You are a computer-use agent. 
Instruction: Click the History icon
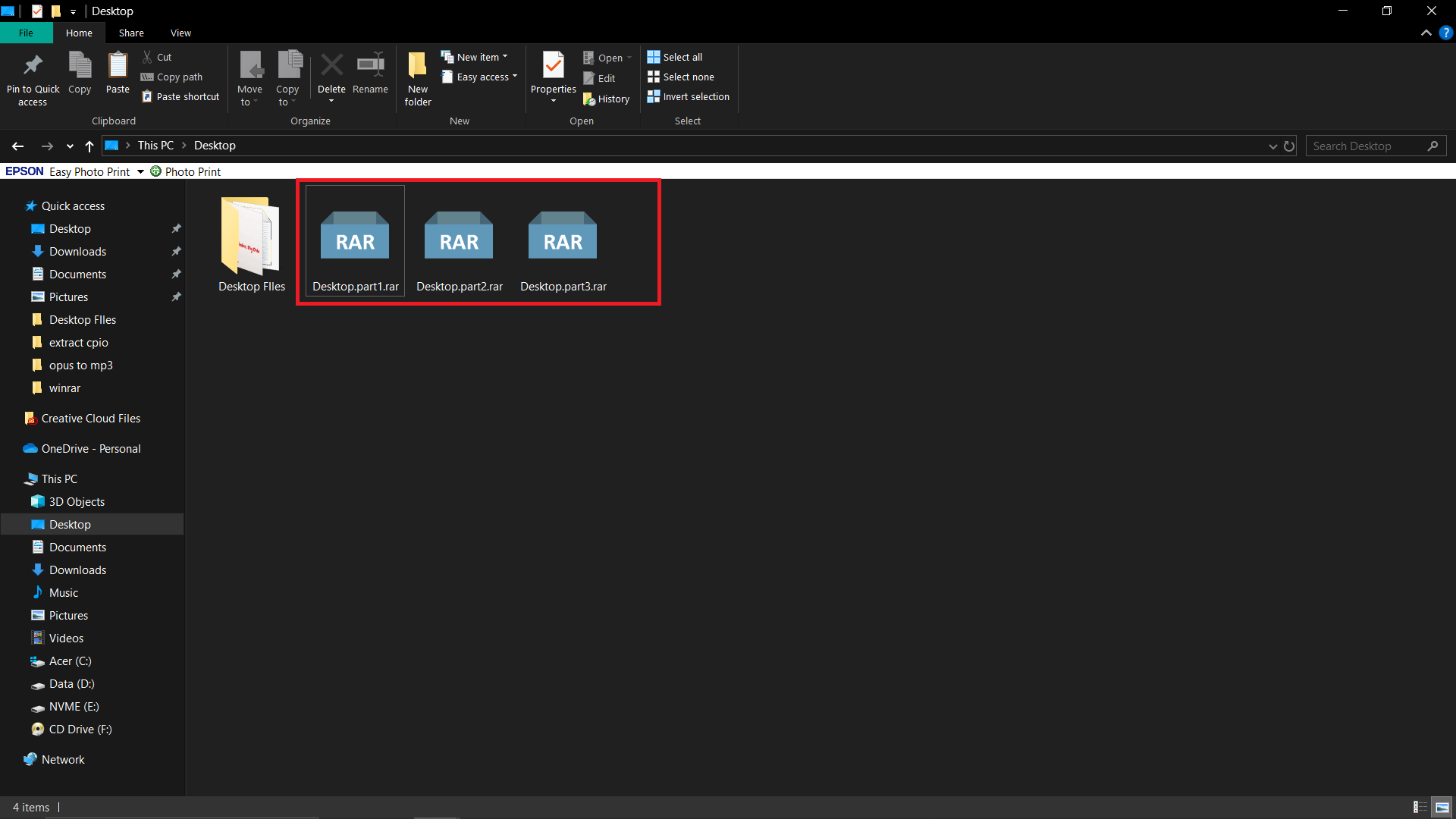pyautogui.click(x=607, y=99)
